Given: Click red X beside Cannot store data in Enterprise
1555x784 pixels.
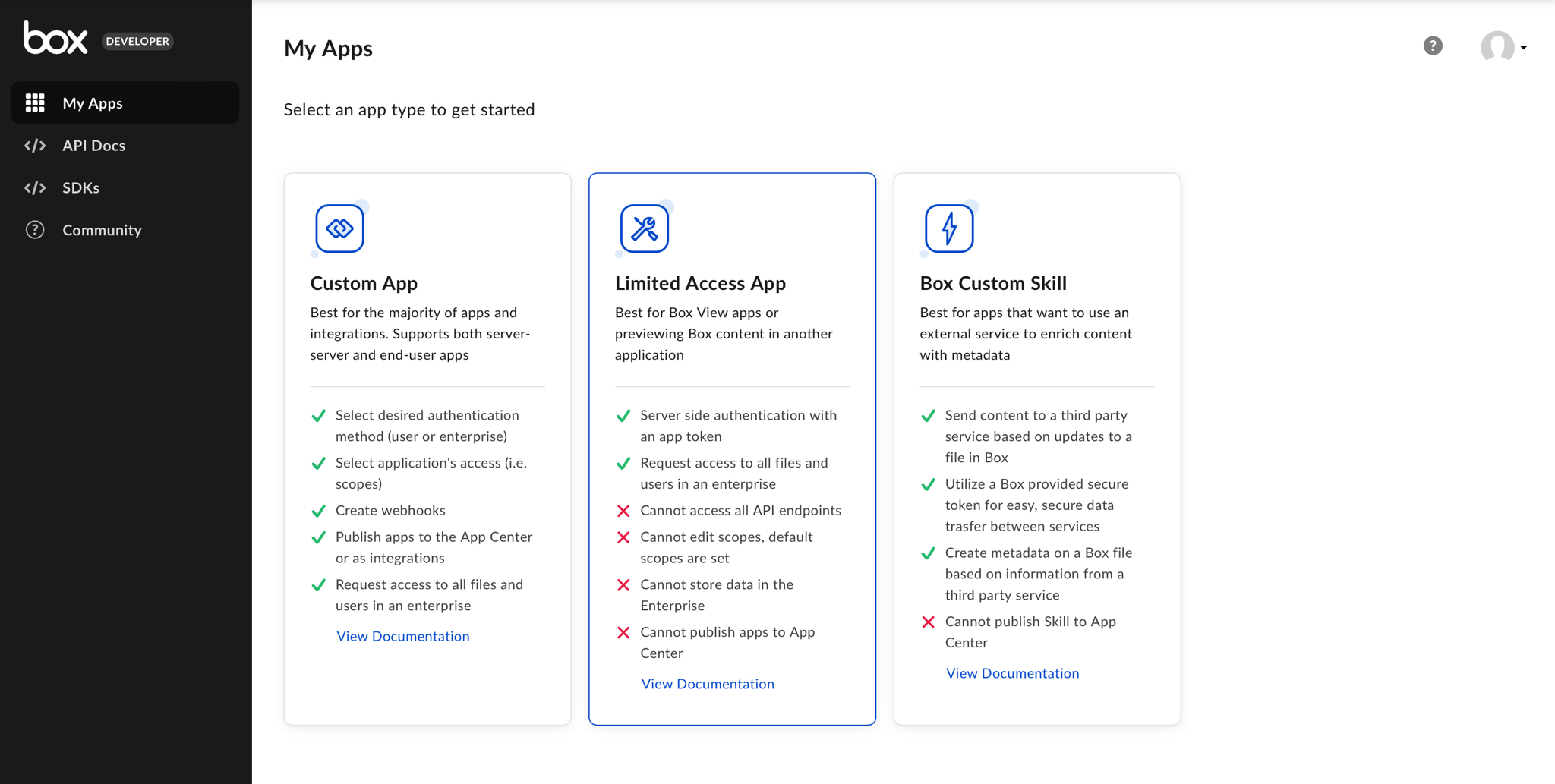Looking at the screenshot, I should click(x=623, y=585).
